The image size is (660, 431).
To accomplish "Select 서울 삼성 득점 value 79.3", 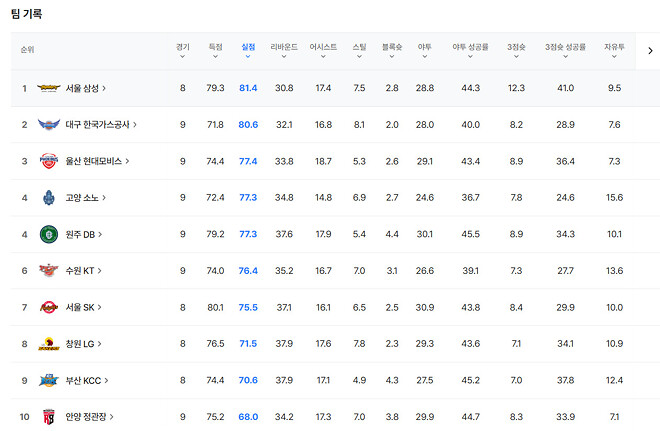I will pos(215,88).
